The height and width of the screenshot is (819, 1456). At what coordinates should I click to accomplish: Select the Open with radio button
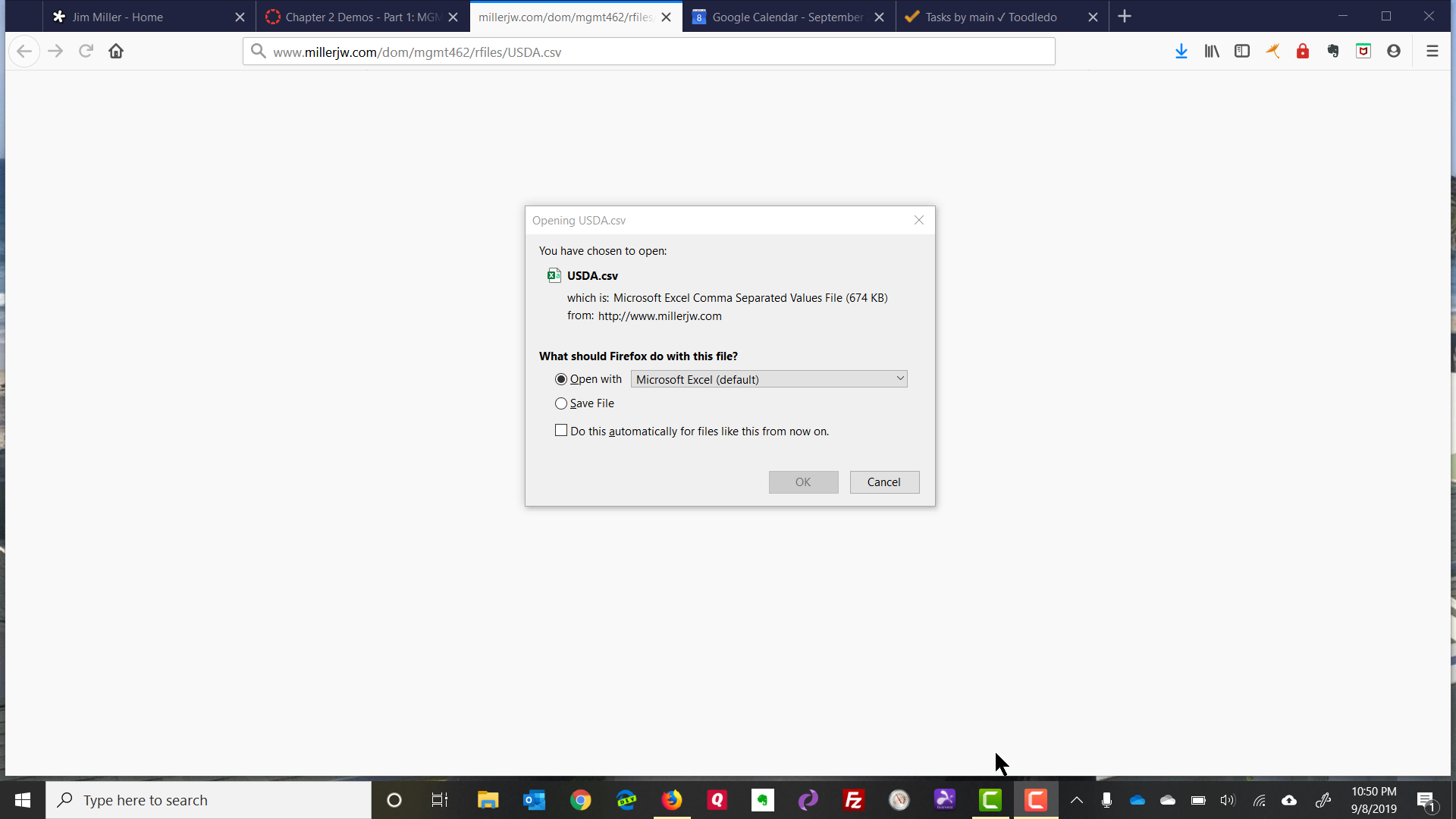(x=561, y=379)
